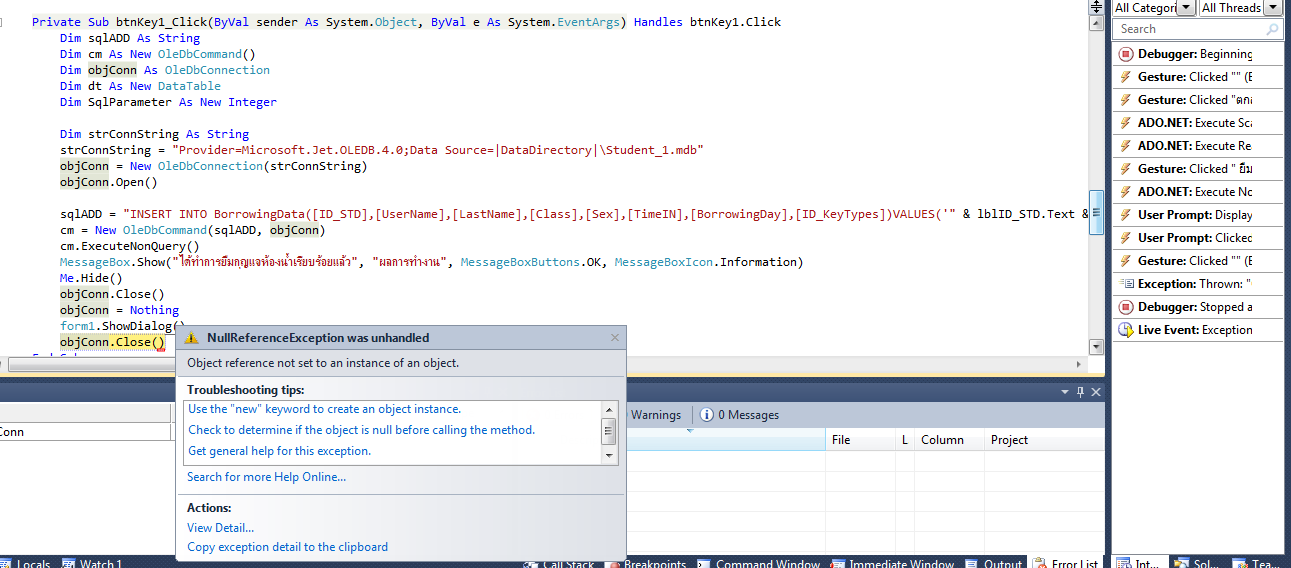Open 'Get general help for this exception' link
1291x568 pixels.
279,451
